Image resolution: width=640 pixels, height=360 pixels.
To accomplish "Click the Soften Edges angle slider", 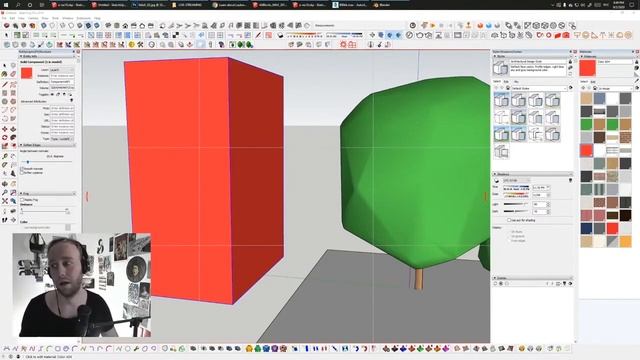I will 47,162.
